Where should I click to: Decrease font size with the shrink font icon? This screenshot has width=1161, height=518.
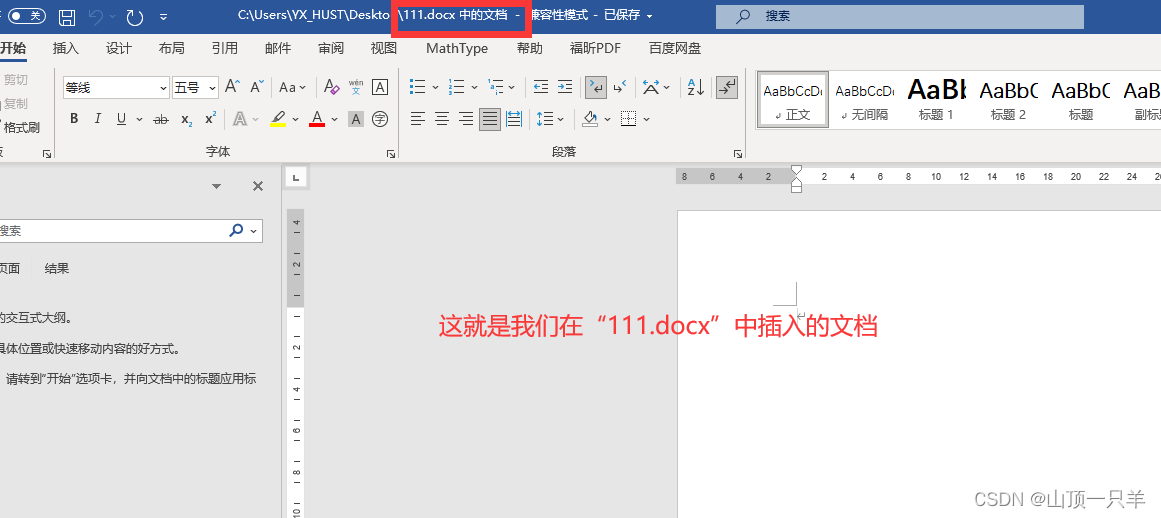[256, 87]
